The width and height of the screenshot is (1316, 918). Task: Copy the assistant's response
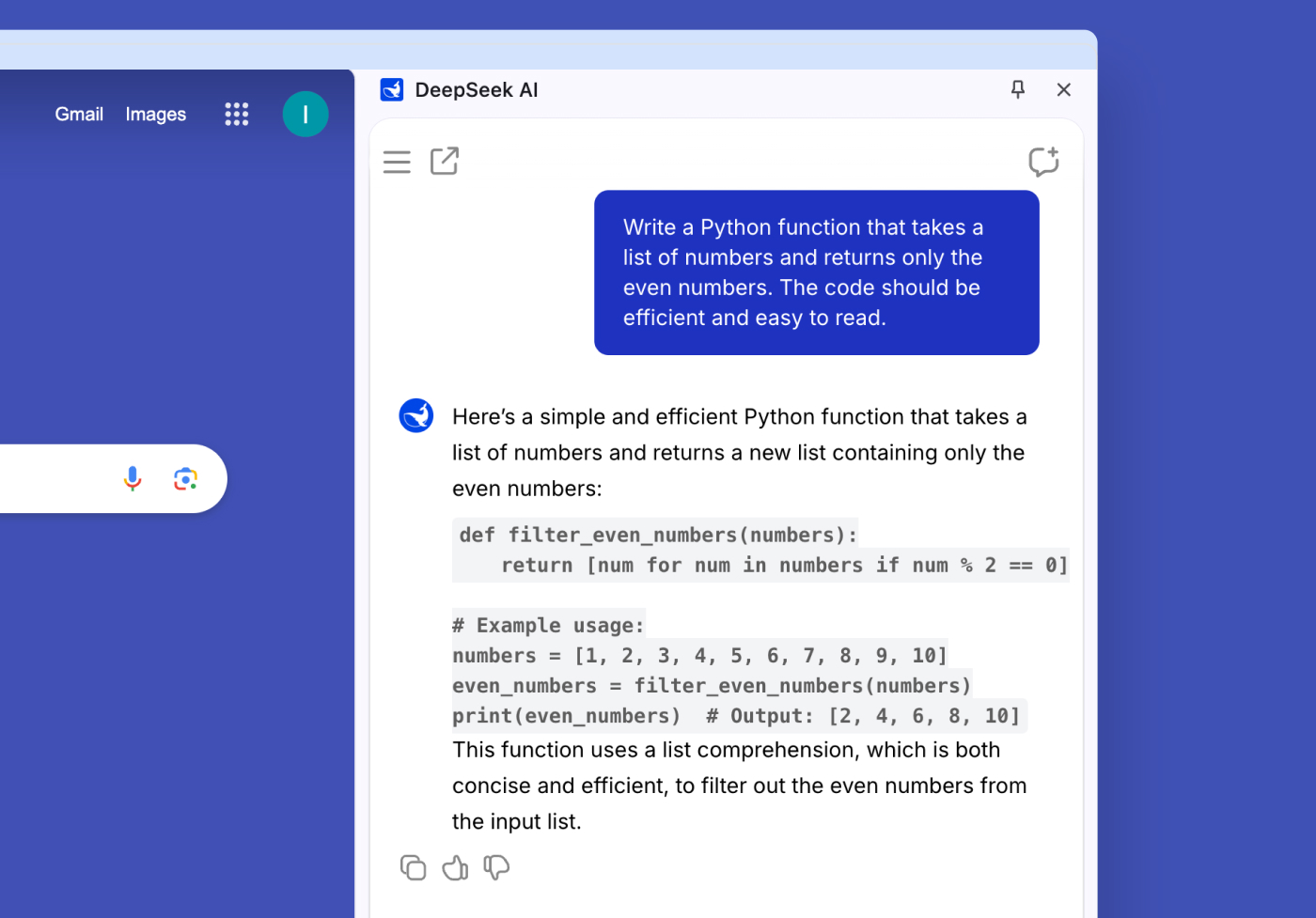pyautogui.click(x=413, y=867)
